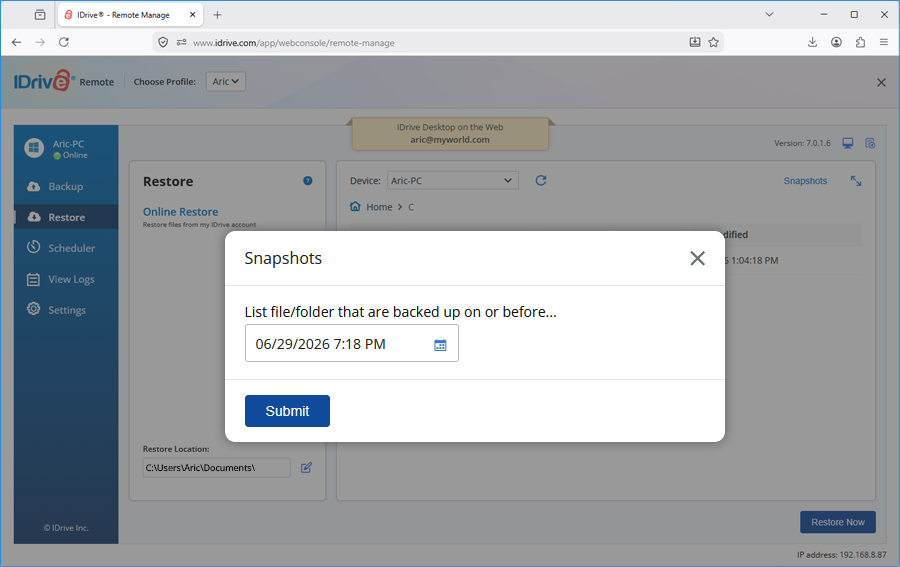List all tabs dropdown arrow
900x567 pixels.
[x=769, y=14]
